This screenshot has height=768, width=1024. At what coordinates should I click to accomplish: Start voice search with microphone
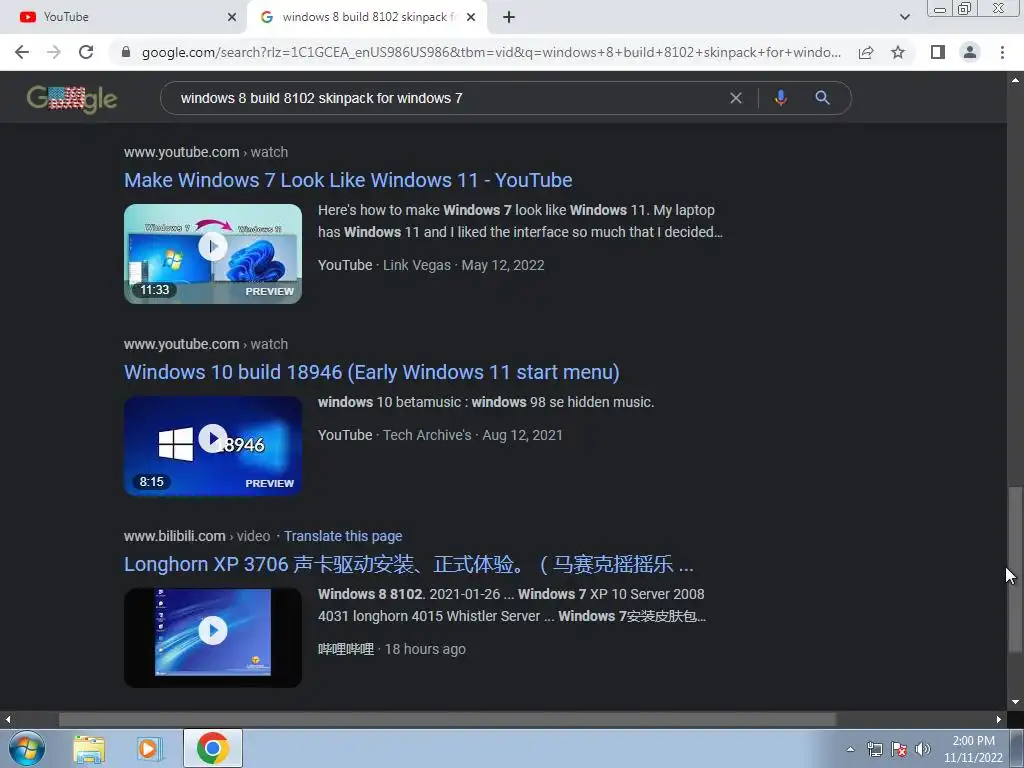tap(780, 98)
